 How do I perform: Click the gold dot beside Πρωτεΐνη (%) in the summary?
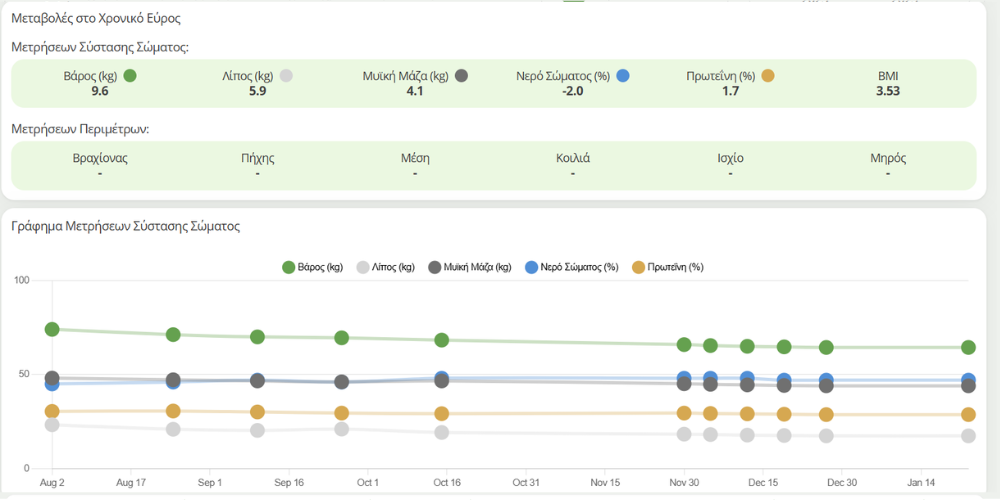click(x=768, y=76)
